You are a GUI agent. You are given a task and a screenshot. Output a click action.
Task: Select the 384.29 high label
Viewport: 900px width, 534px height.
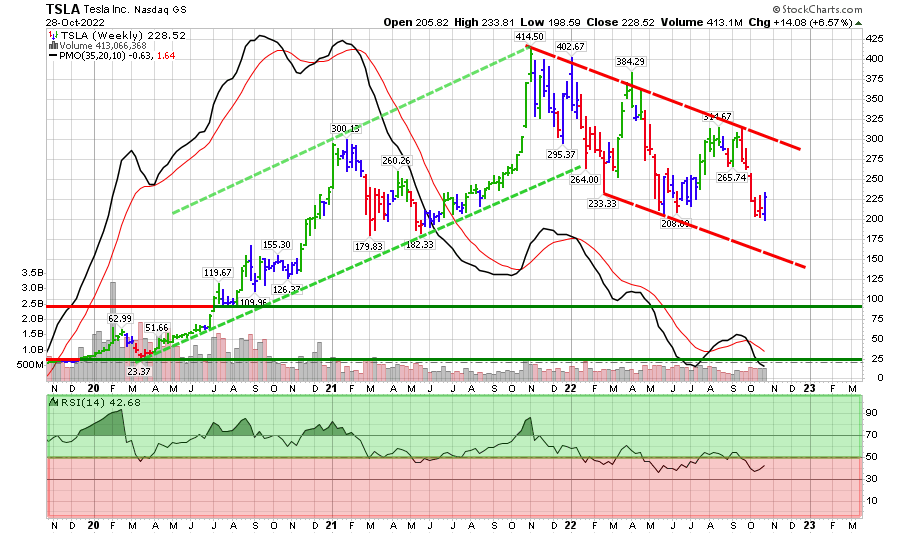tap(629, 62)
